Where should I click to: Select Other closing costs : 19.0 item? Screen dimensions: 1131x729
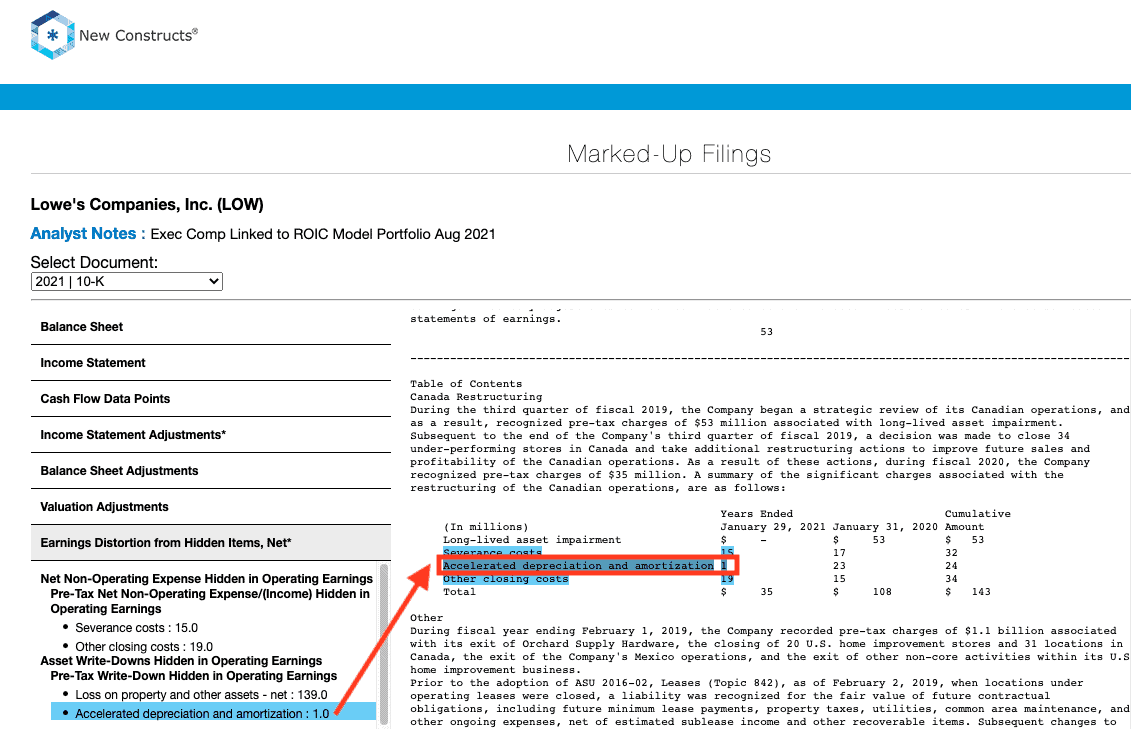(144, 647)
